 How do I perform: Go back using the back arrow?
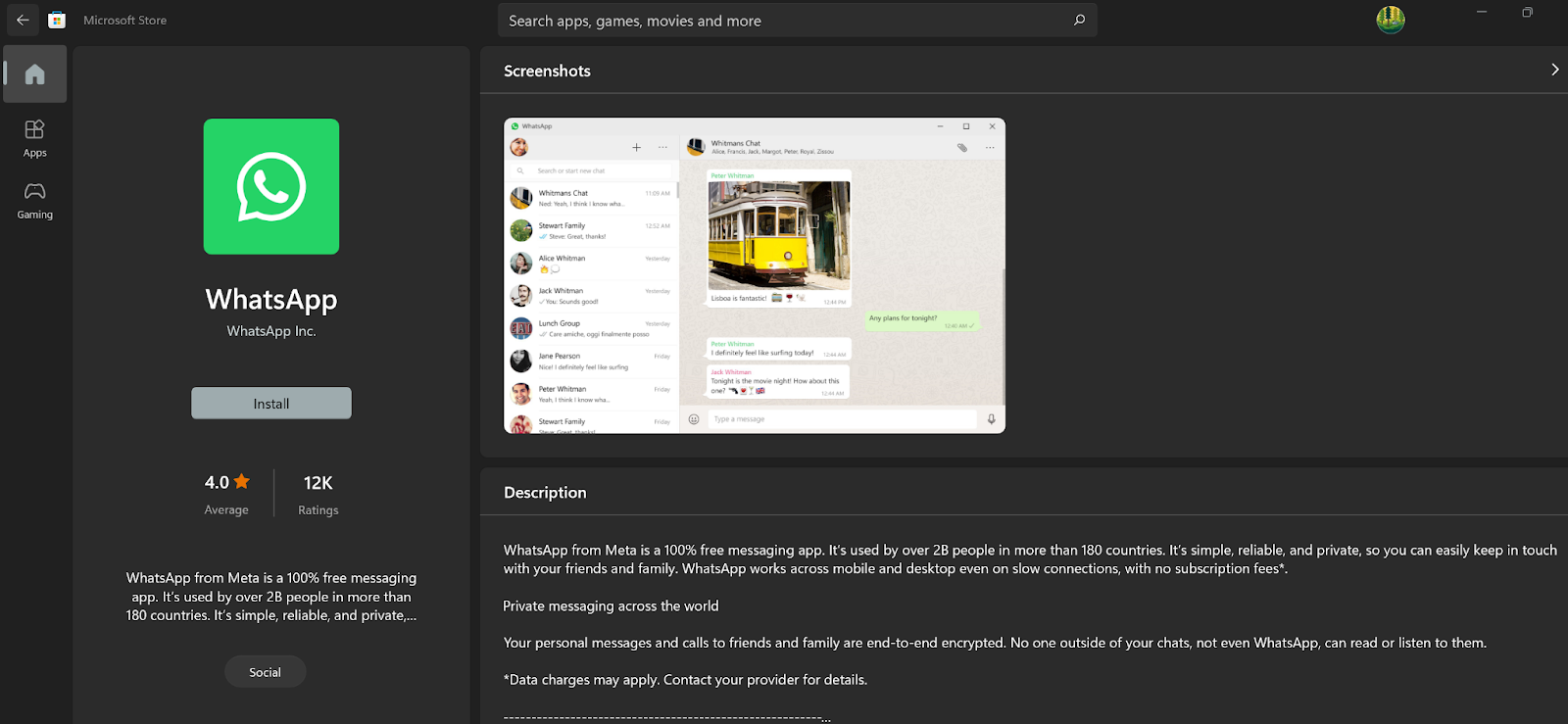pos(23,20)
